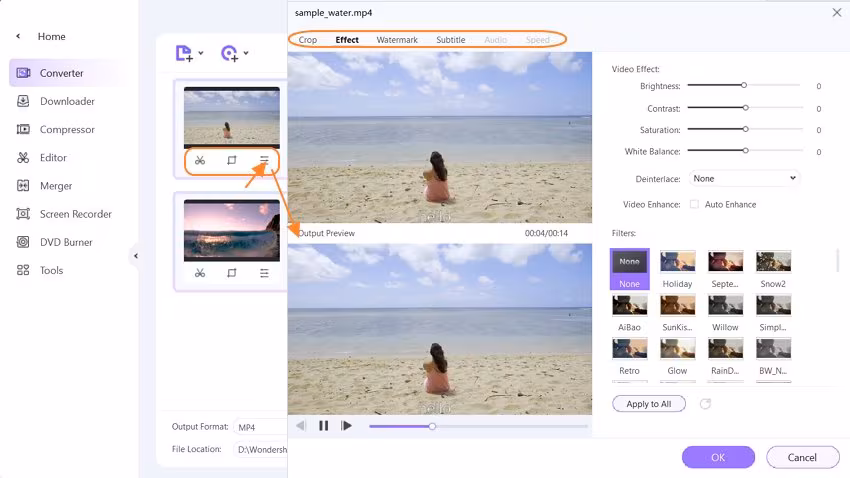The image size is (850, 478).
Task: Open the Deinterlace dropdown
Action: pyautogui.click(x=744, y=178)
